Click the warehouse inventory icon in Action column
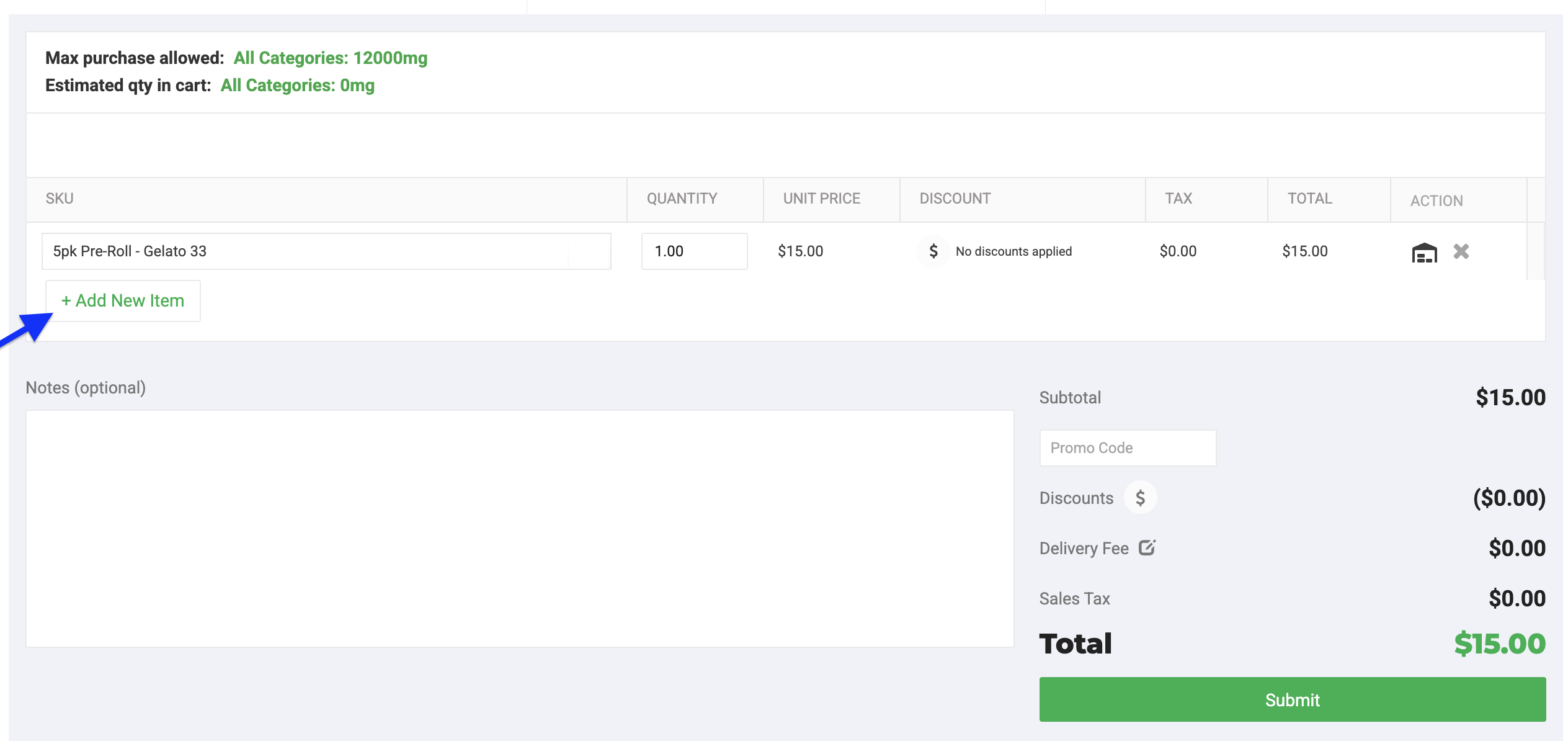Screen dimensions: 1568x741 pyautogui.click(x=1424, y=253)
